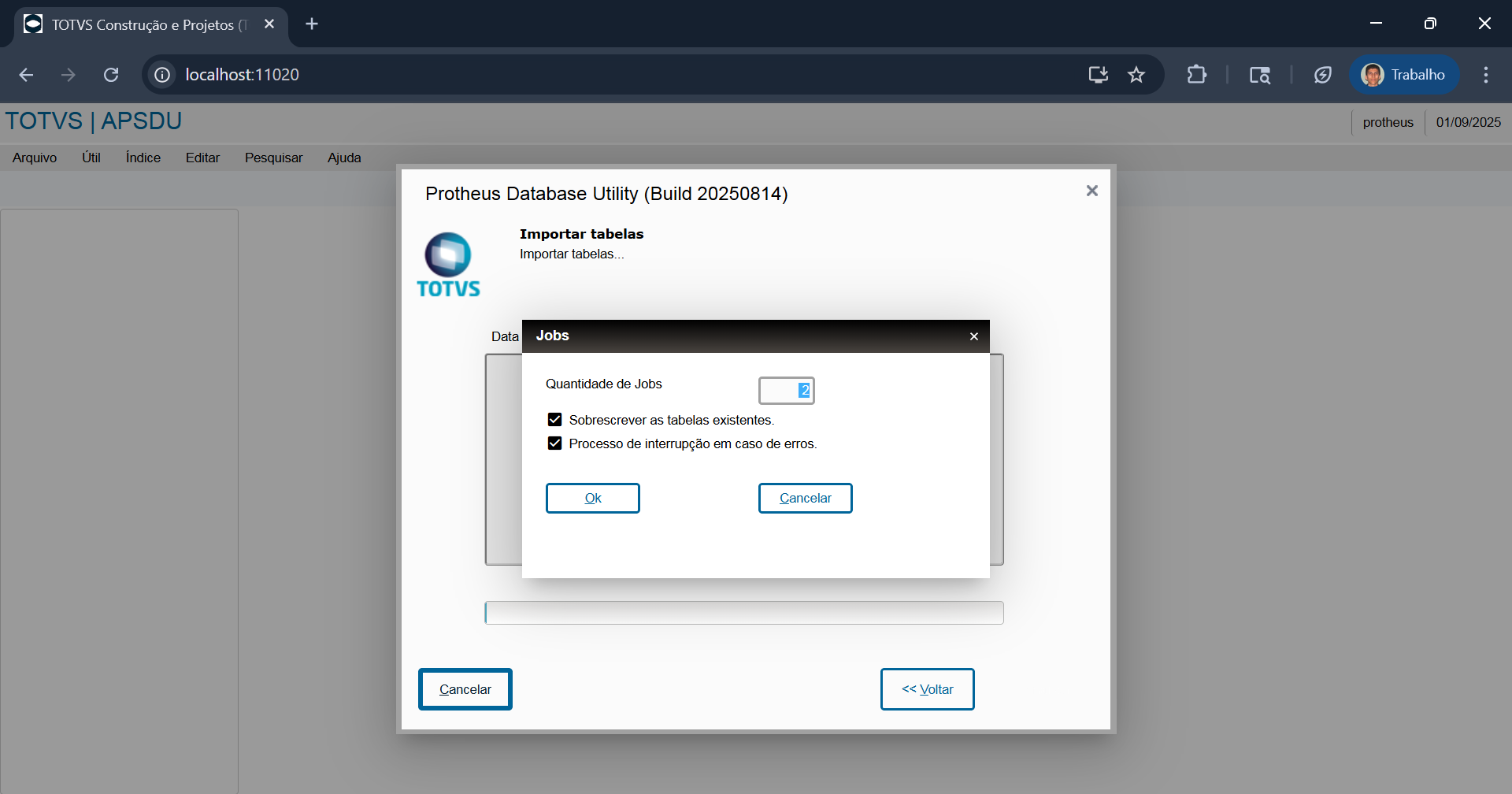Uncheck Sobrescrever as tabelas existentes
The height and width of the screenshot is (794, 1512).
click(555, 420)
